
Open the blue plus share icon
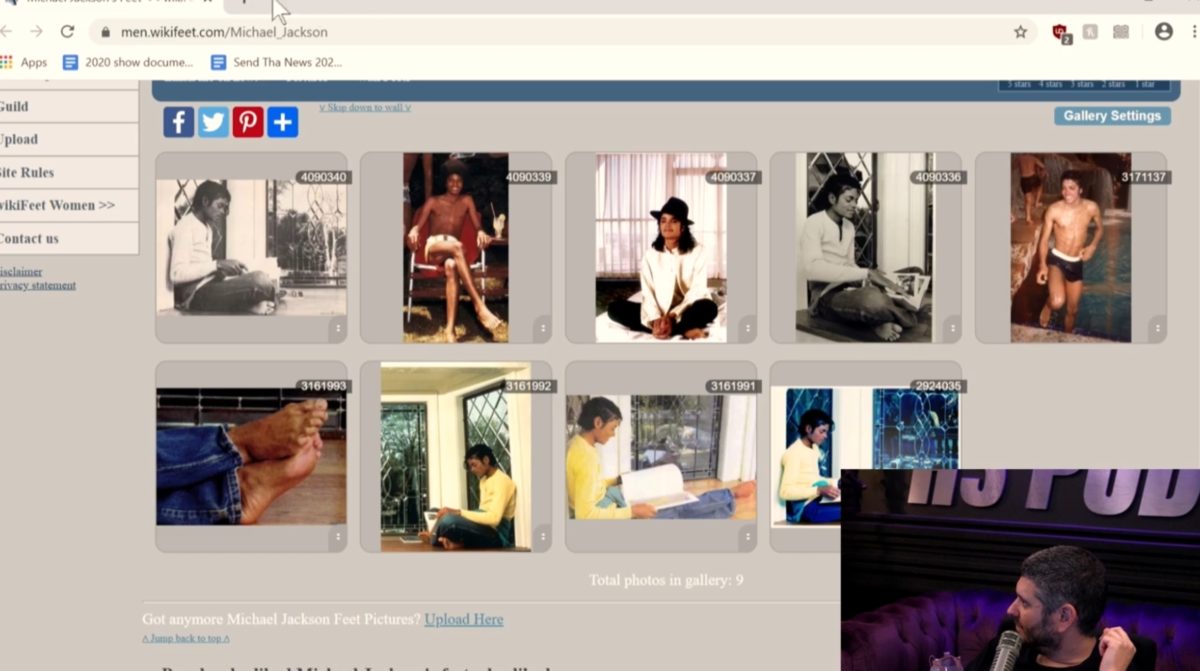(x=283, y=122)
